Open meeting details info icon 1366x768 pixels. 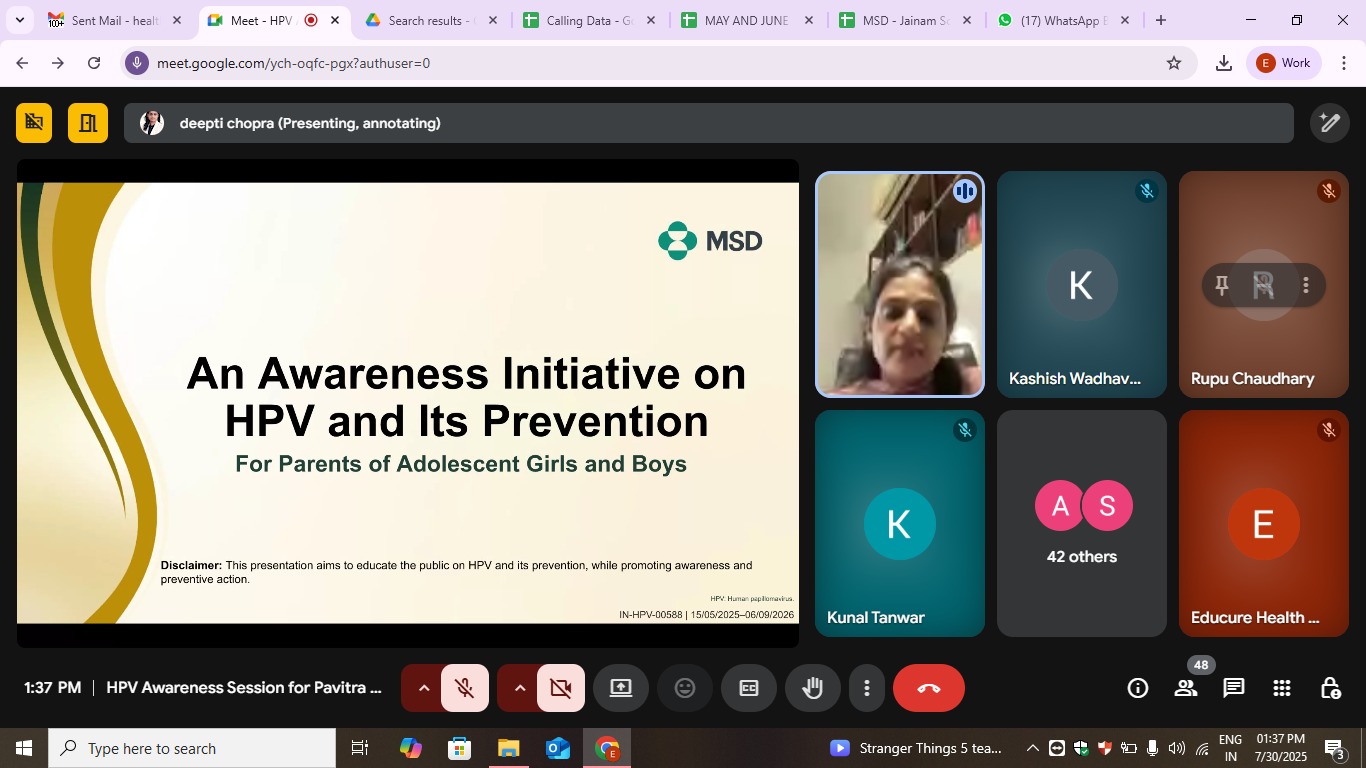click(1138, 688)
